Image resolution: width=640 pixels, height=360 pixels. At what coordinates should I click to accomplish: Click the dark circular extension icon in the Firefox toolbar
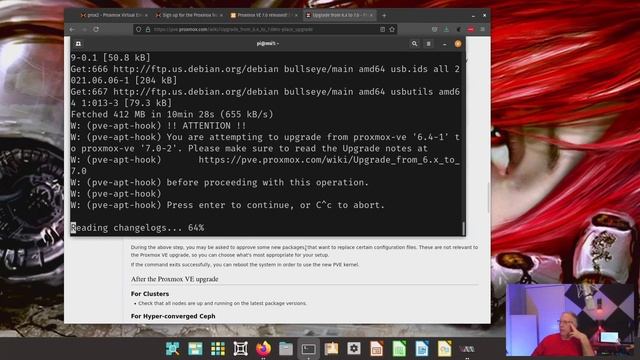(459, 29)
